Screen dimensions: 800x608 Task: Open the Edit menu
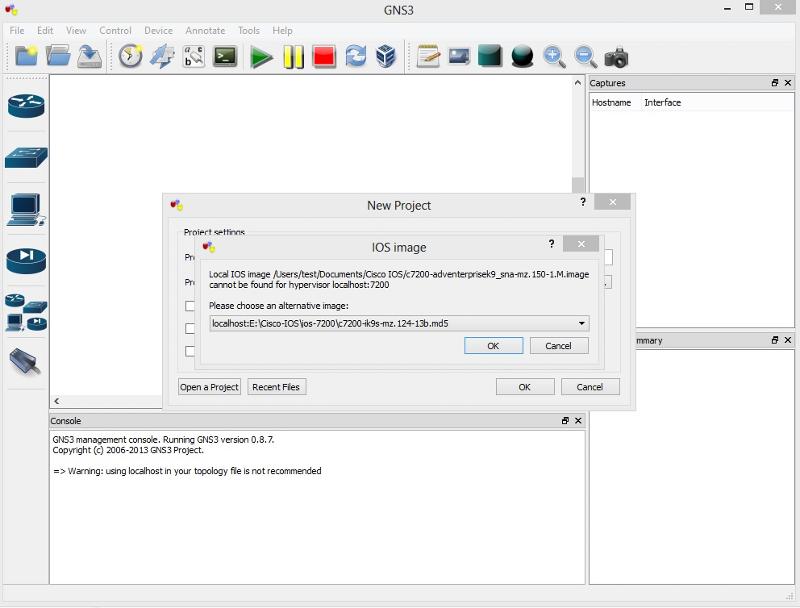point(45,31)
